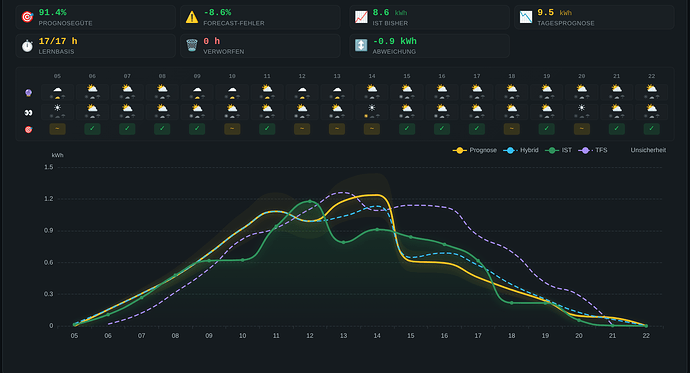The height and width of the screenshot is (373, 690).
Task: Click the stopwatch Lernbasis icon
Action: click(27, 46)
